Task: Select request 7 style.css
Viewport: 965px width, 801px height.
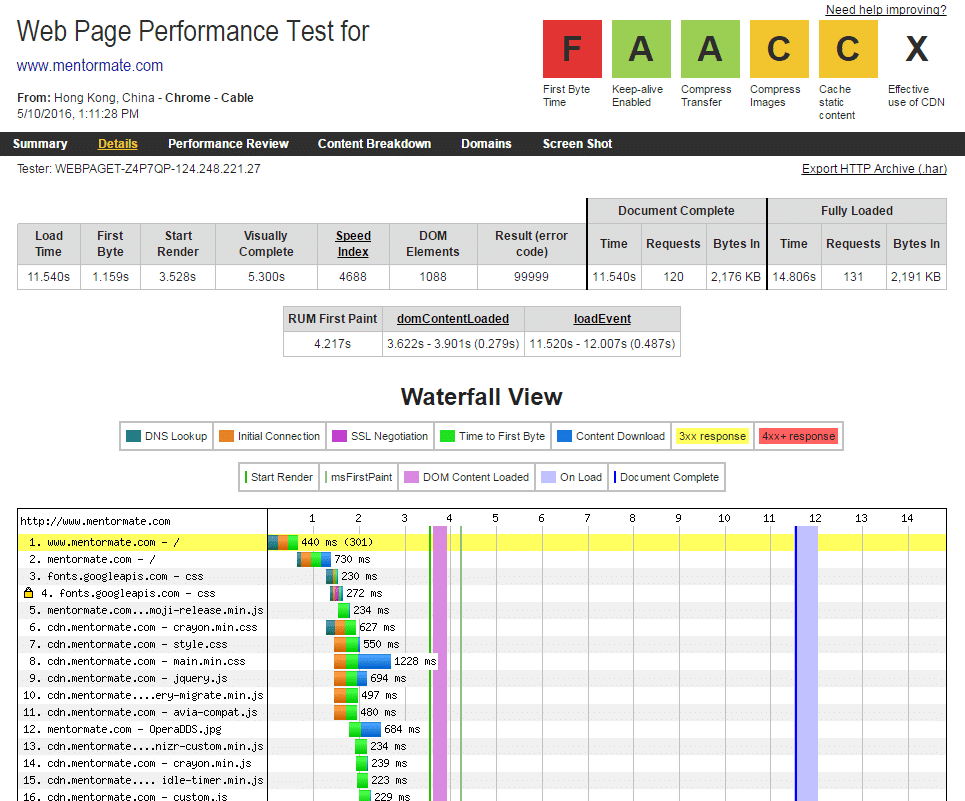Action: pyautogui.click(x=128, y=644)
